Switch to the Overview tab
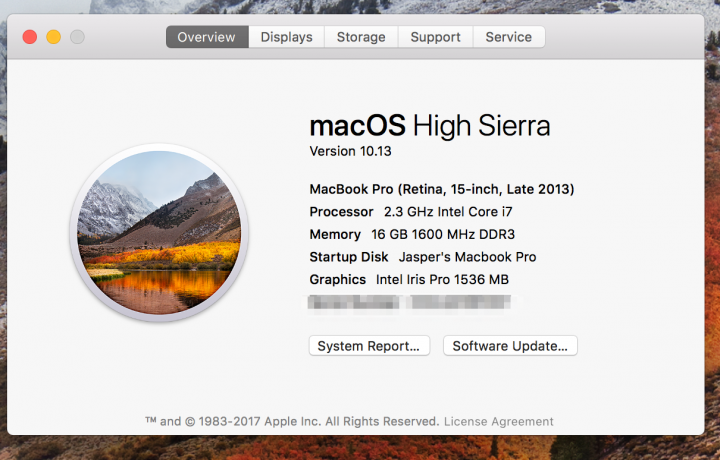Screen dimensions: 720x460 click(x=207, y=37)
